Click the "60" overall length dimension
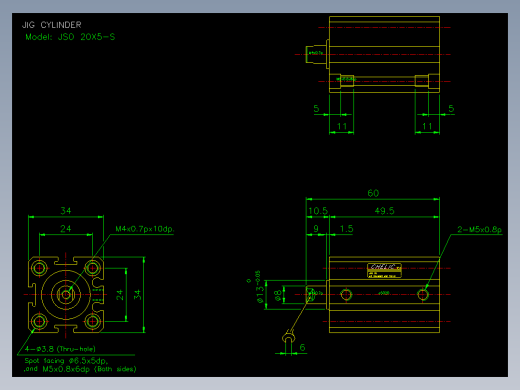 coord(373,193)
